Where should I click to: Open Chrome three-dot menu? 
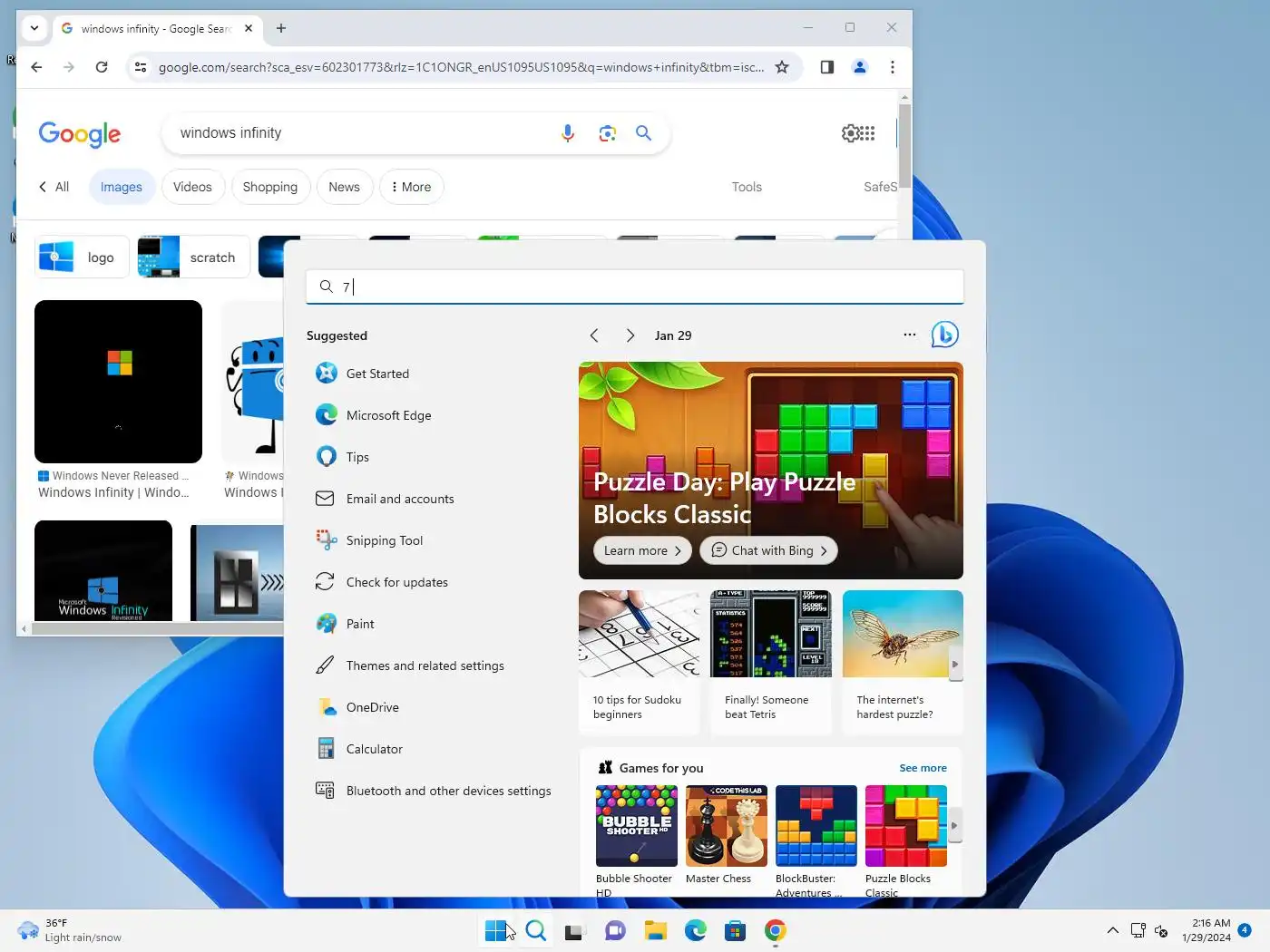tap(893, 67)
